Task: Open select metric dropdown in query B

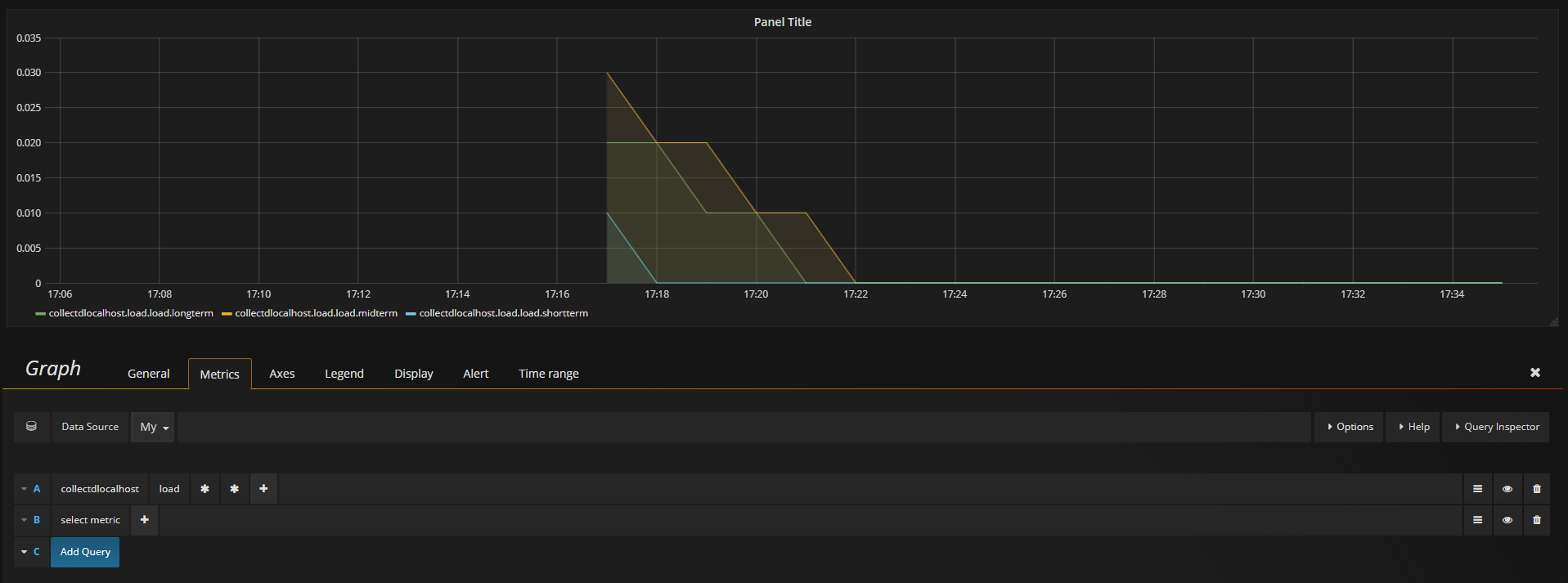Action: [90, 520]
